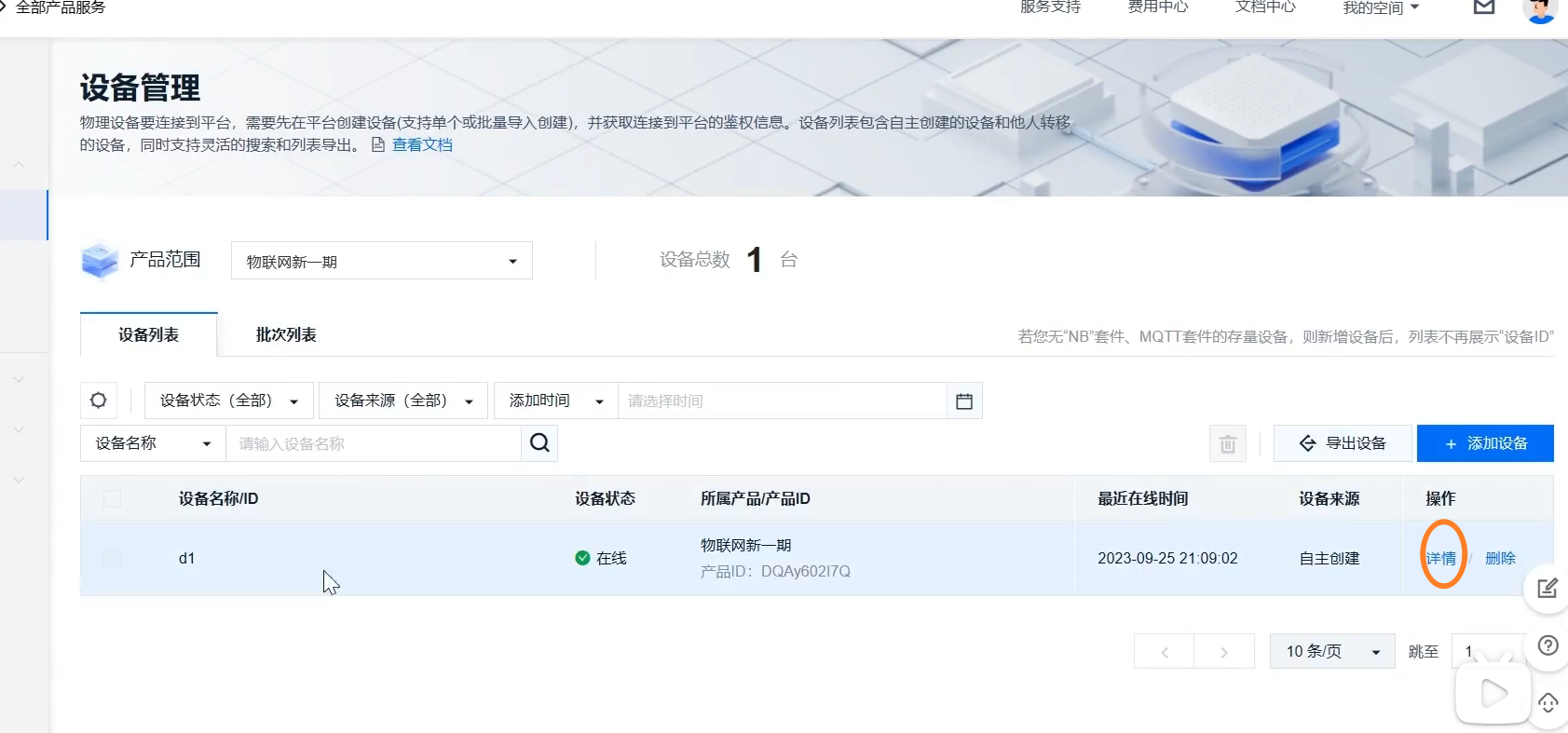Open 全部产品服务 menu
Image resolution: width=1568 pixels, height=733 pixels.
tap(61, 7)
